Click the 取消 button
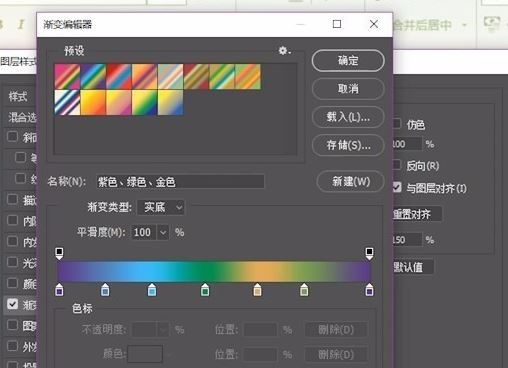Viewport: 508px width, 368px height. (x=348, y=89)
